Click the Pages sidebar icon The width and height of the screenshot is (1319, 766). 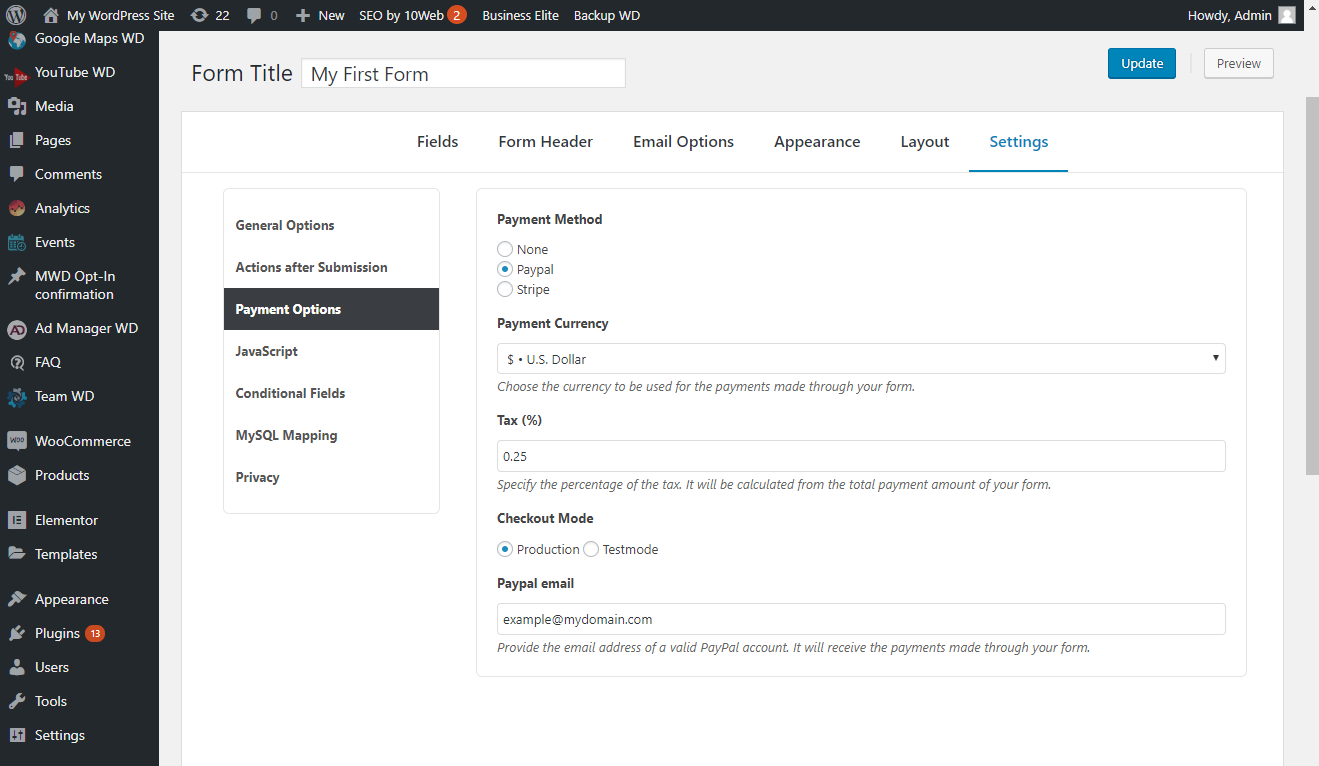16,140
